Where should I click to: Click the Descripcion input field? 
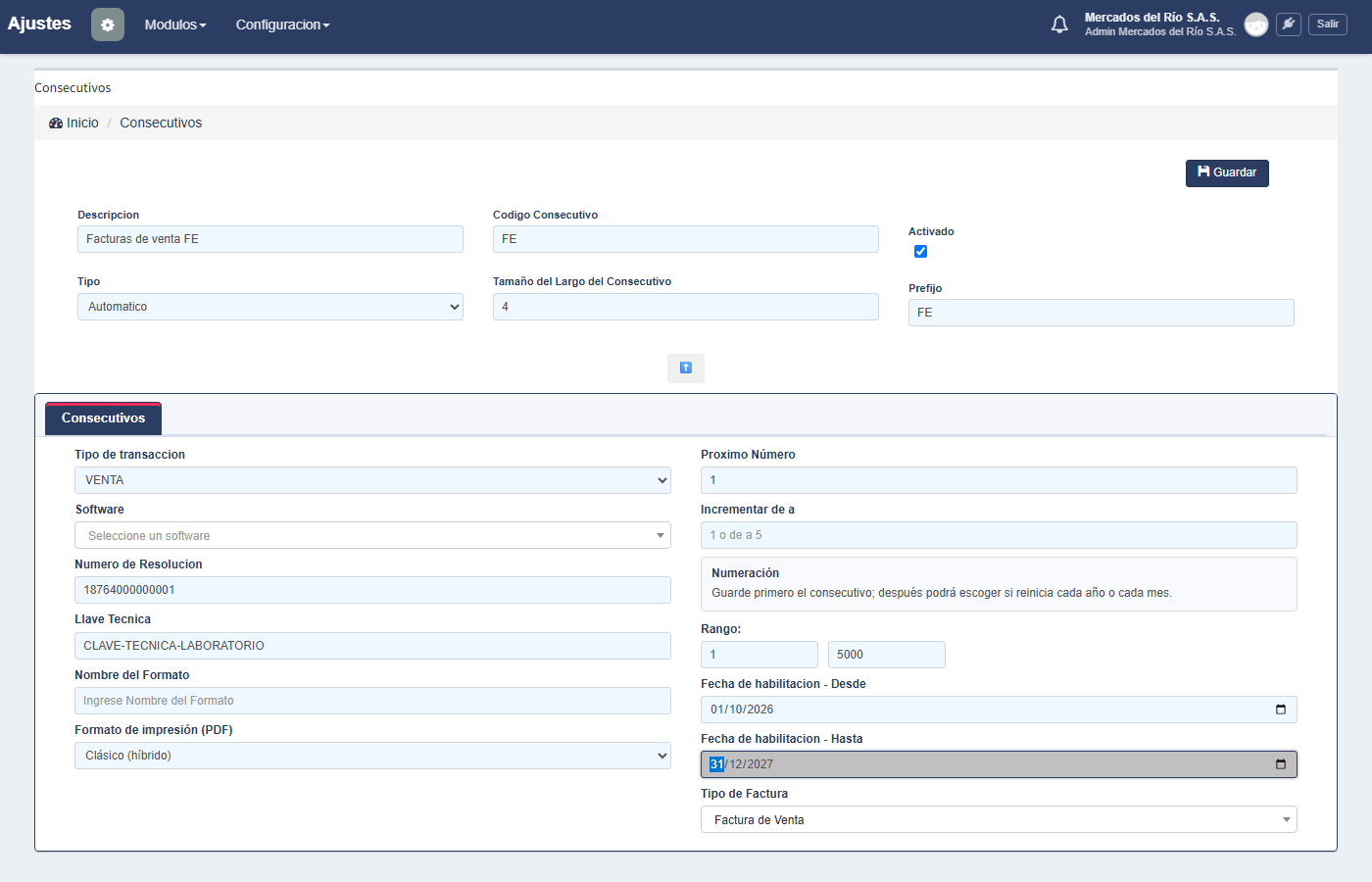point(270,239)
